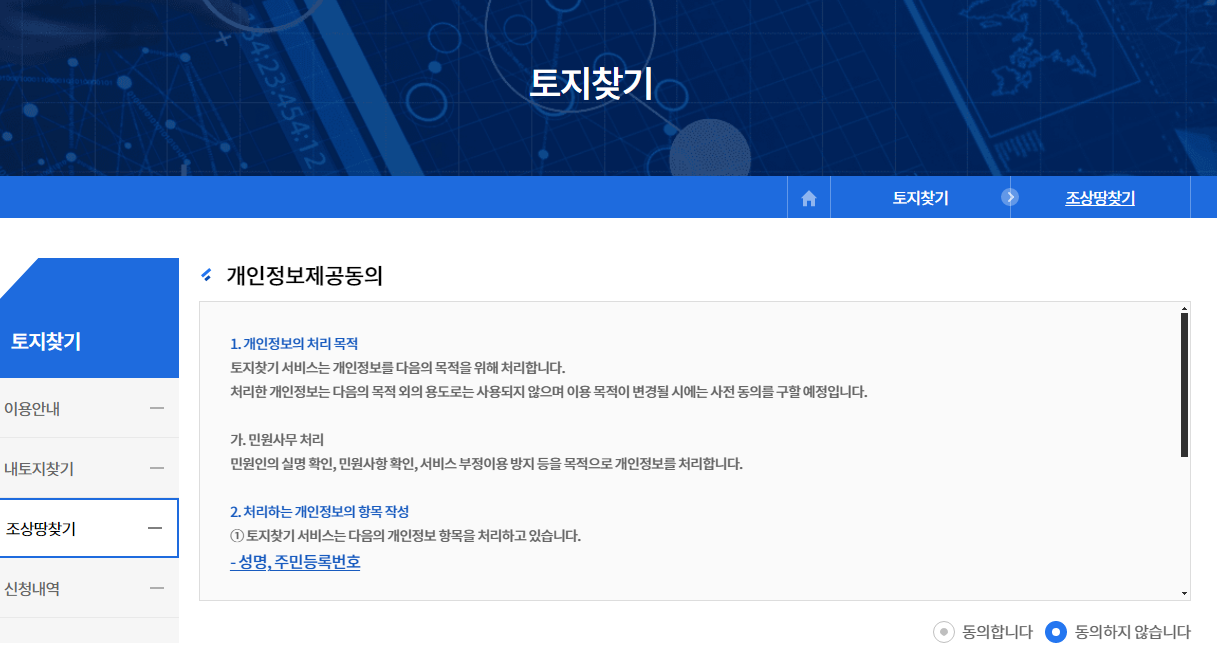Click the home icon in the breadcrumb bar
The height and width of the screenshot is (664, 1217).
[808, 197]
